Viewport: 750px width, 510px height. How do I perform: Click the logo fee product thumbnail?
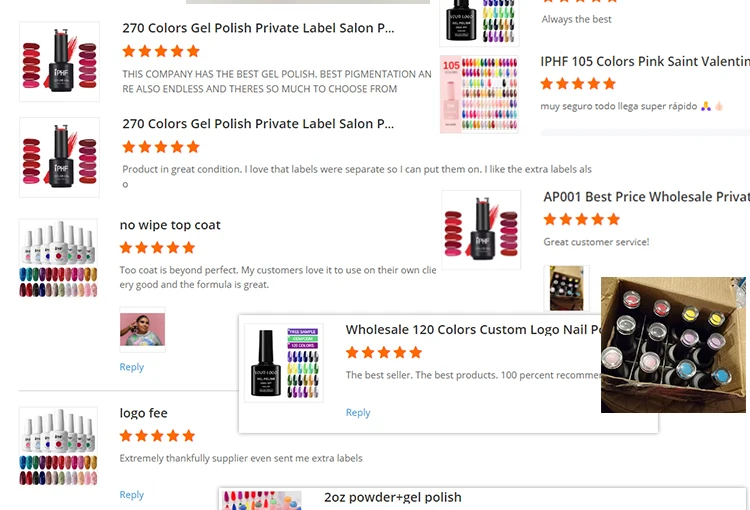(x=58, y=447)
